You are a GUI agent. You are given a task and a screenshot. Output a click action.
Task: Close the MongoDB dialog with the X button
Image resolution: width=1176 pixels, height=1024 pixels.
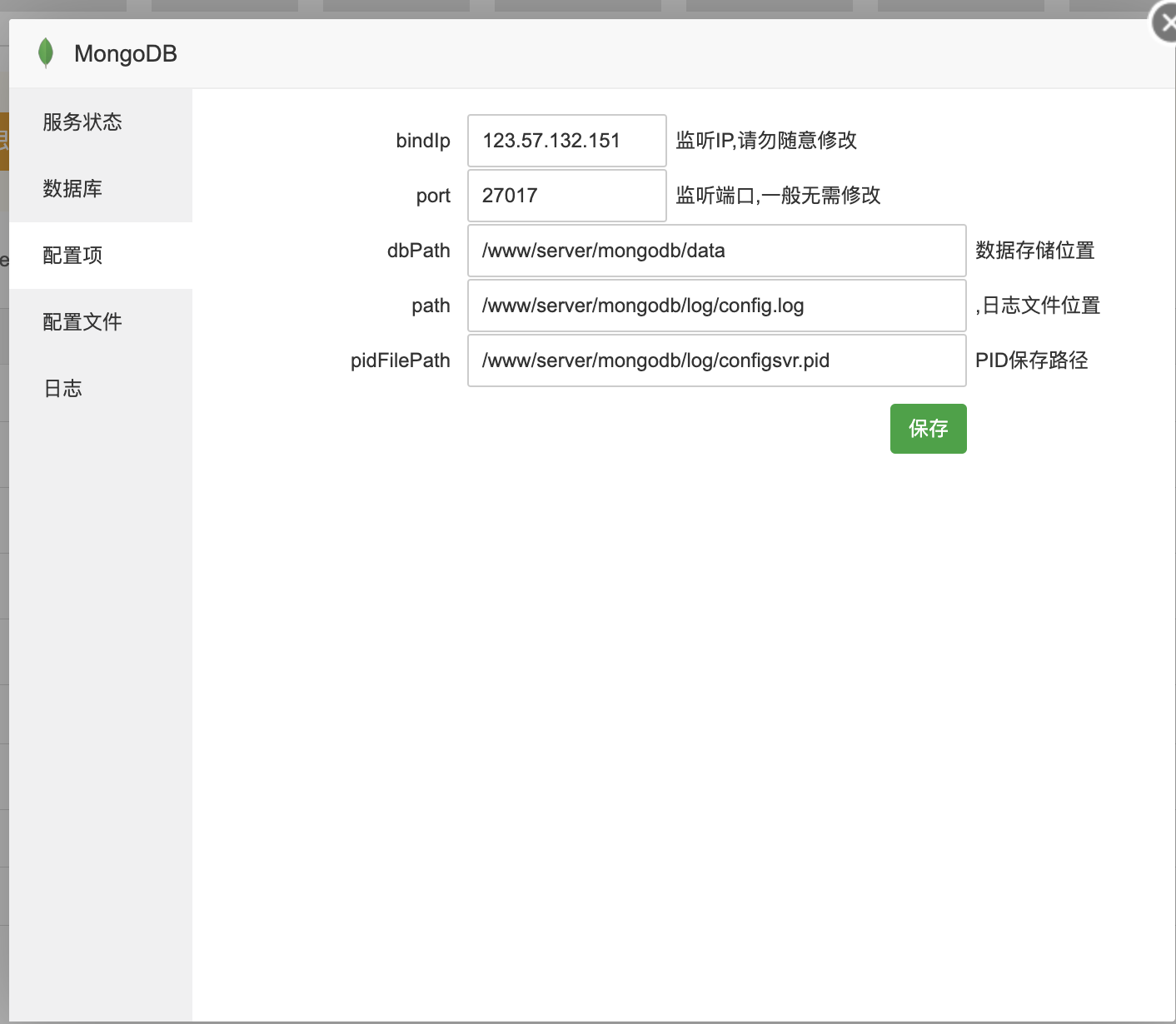pyautogui.click(x=1165, y=23)
